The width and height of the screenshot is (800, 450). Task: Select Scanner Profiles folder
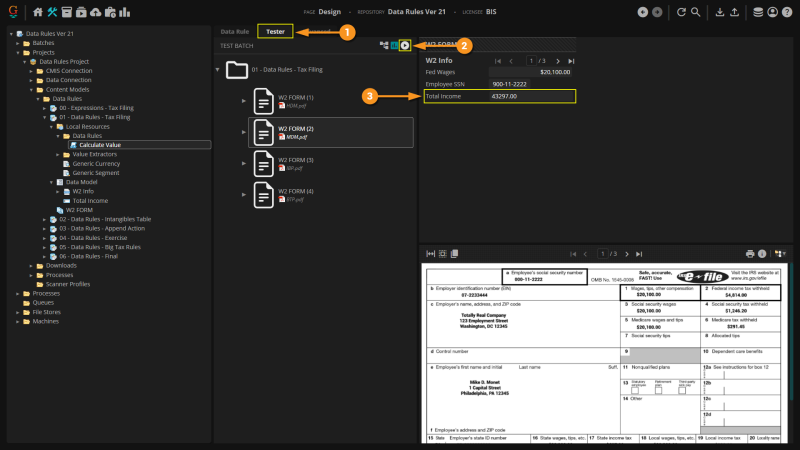coord(68,284)
